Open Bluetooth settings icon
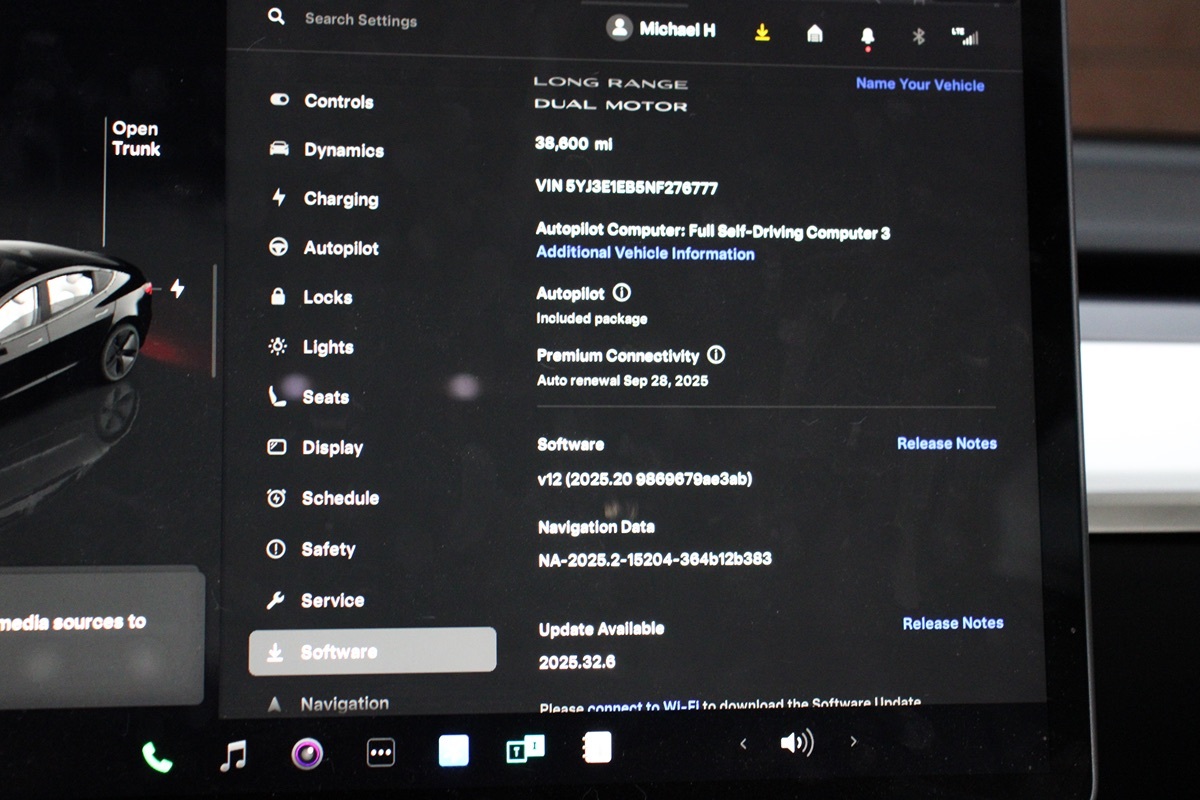The height and width of the screenshot is (800, 1200). tap(918, 37)
